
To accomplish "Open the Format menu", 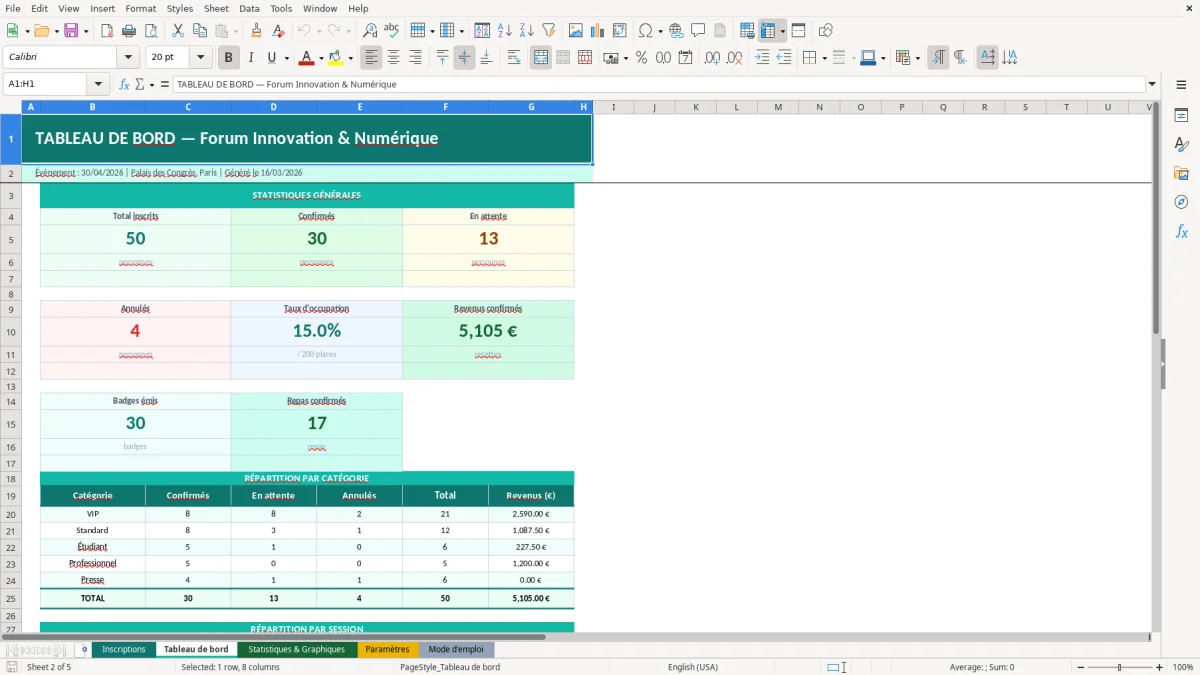I will click(x=141, y=8).
